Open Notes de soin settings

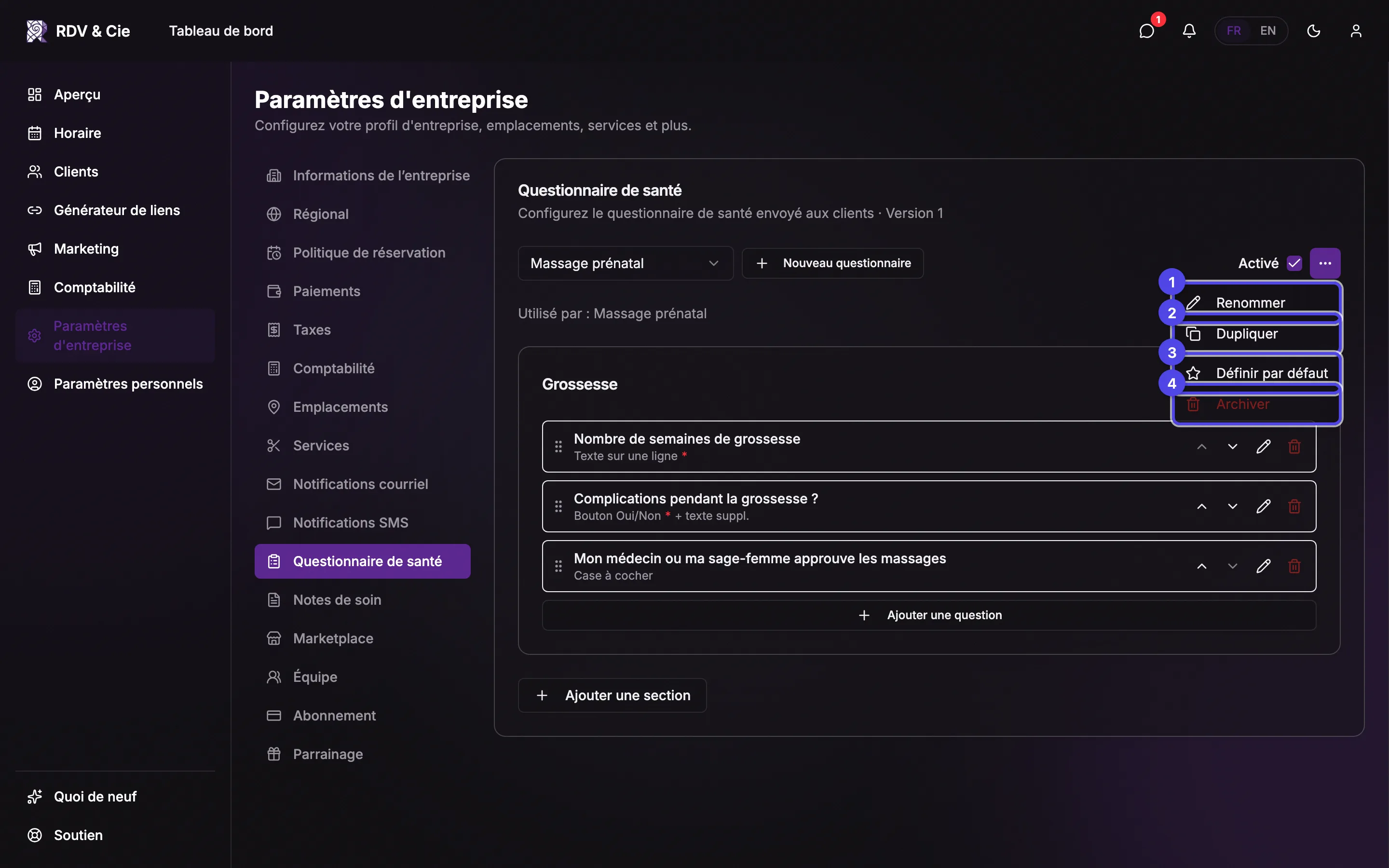[x=363, y=600]
